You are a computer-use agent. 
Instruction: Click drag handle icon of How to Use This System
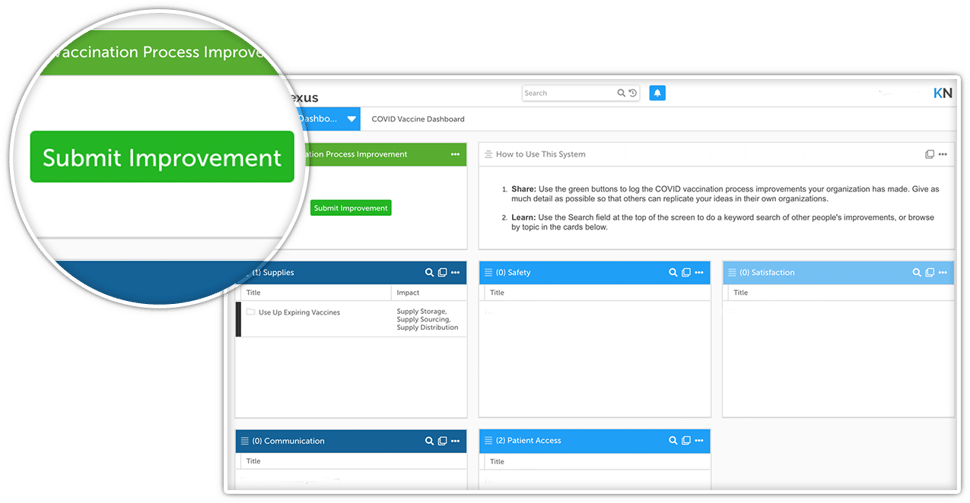pos(488,154)
